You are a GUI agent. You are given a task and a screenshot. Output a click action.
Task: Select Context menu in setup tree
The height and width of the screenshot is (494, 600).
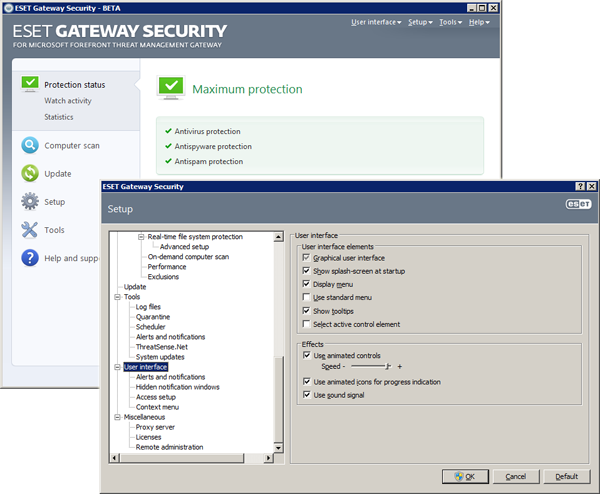(157, 407)
